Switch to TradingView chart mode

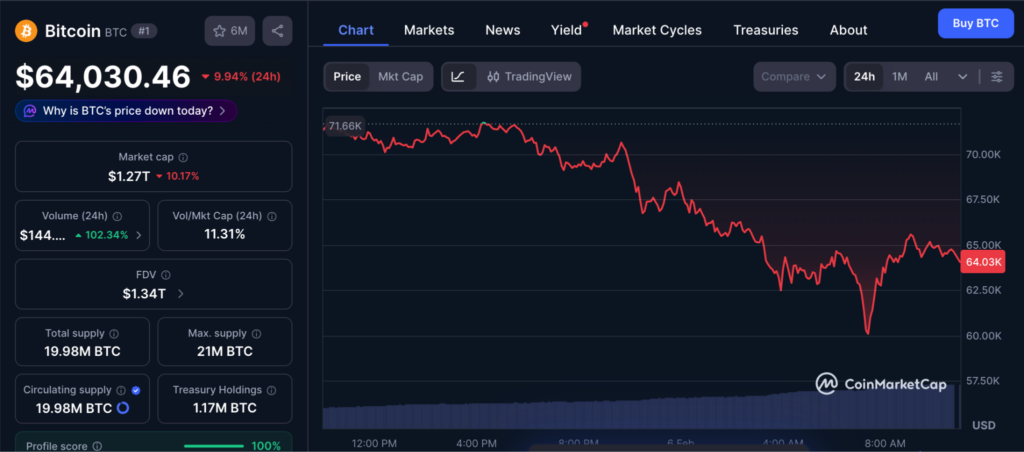[x=530, y=77]
